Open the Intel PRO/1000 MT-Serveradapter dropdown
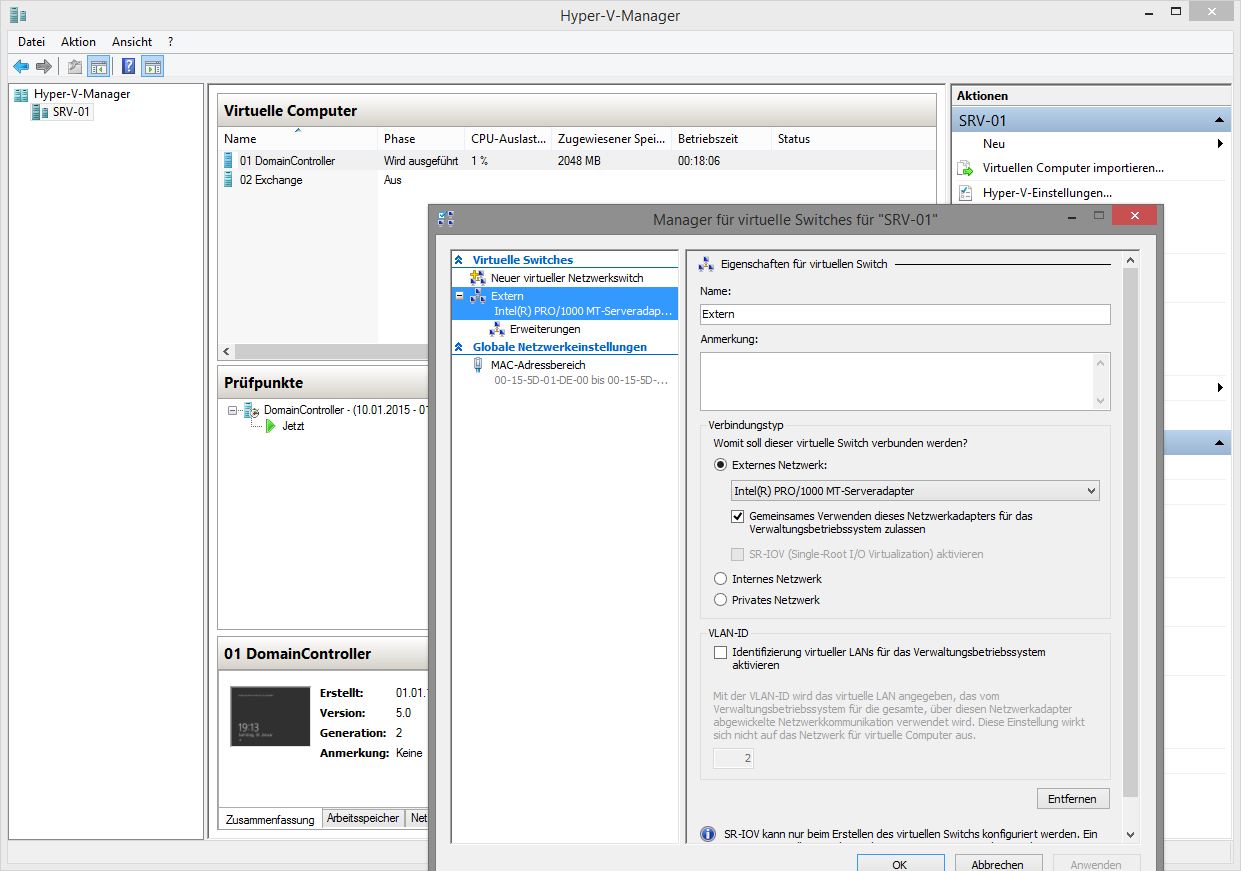The image size is (1241, 871). coord(915,491)
